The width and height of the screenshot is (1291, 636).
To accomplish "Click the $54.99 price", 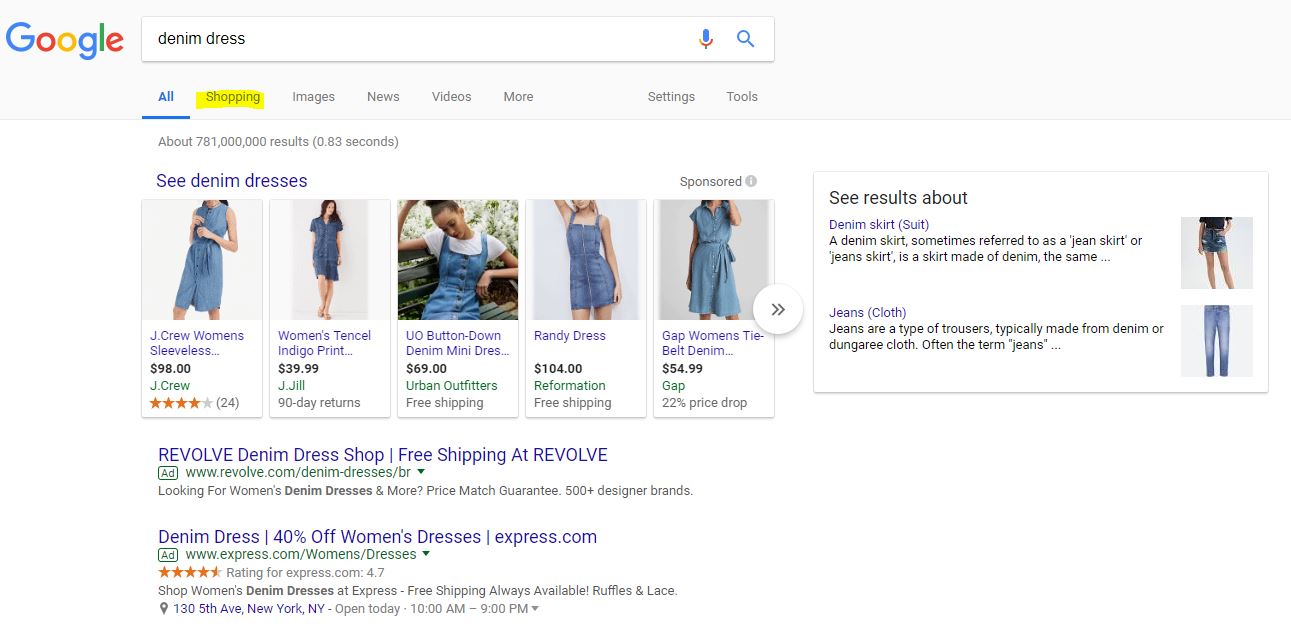I will (682, 369).
